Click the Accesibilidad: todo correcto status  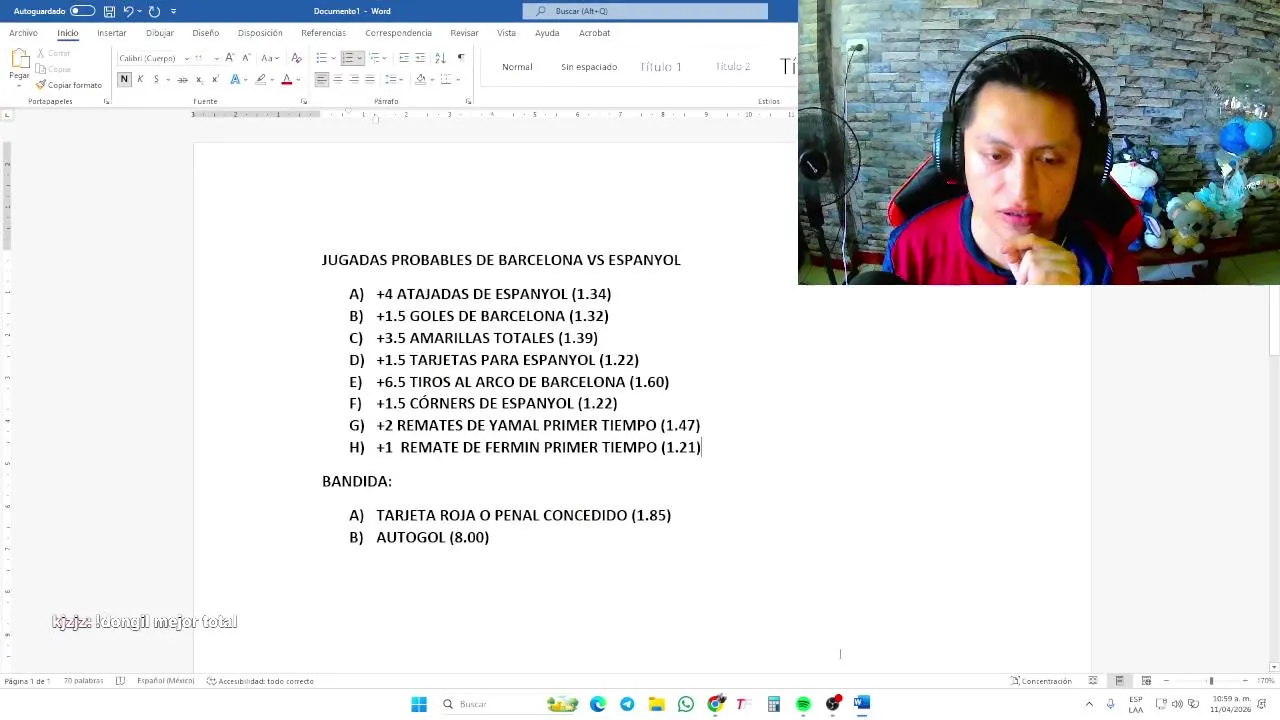pyautogui.click(x=260, y=681)
